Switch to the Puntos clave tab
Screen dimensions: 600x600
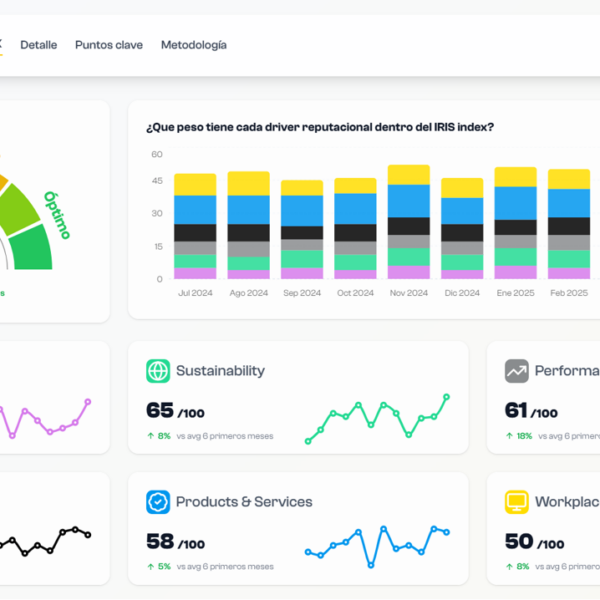pyautogui.click(x=109, y=45)
